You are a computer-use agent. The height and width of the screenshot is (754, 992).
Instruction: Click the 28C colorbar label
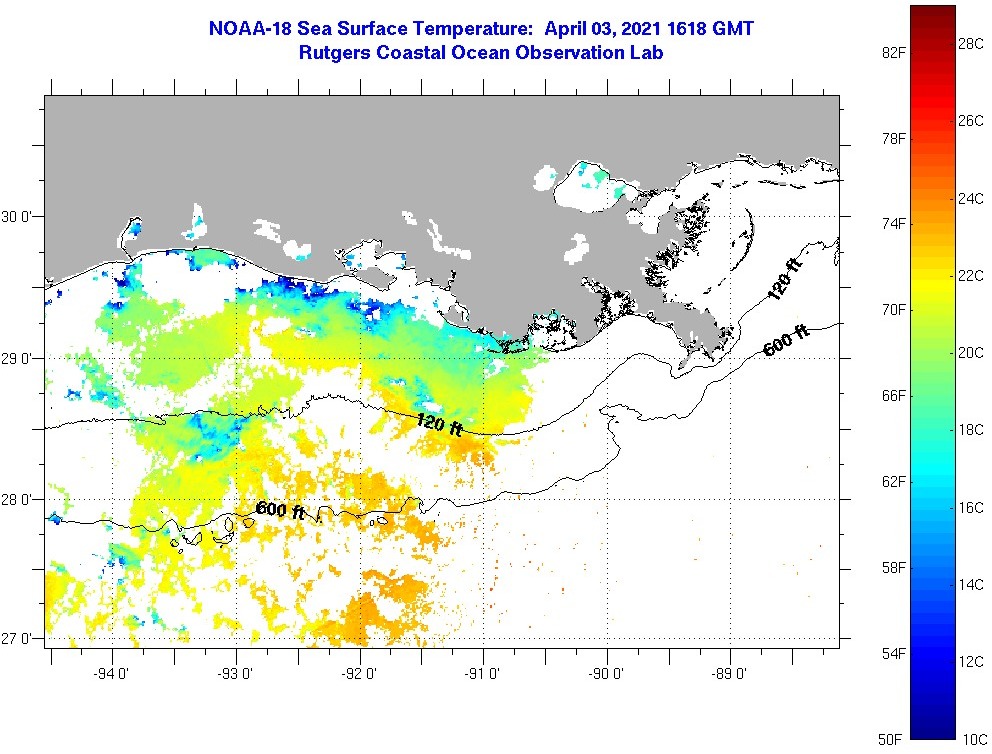coord(971,43)
